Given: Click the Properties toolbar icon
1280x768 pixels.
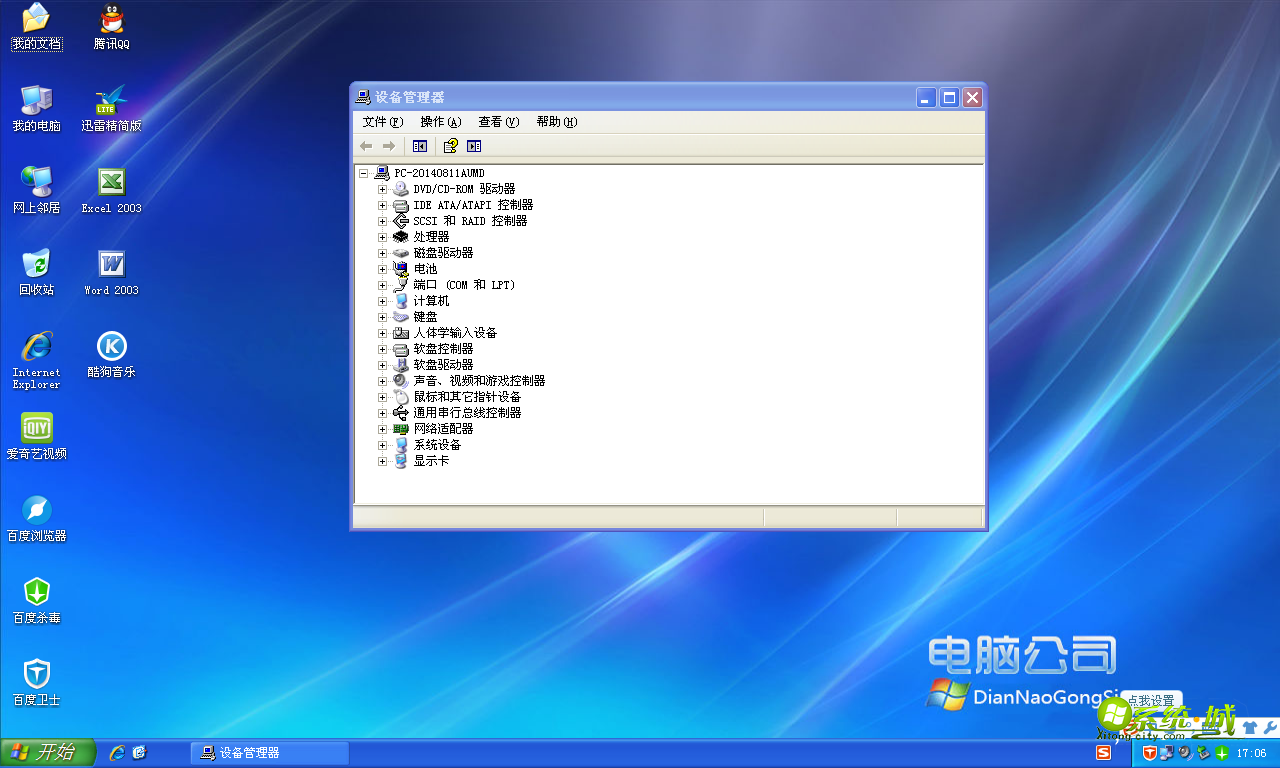Looking at the screenshot, I should click(473, 146).
